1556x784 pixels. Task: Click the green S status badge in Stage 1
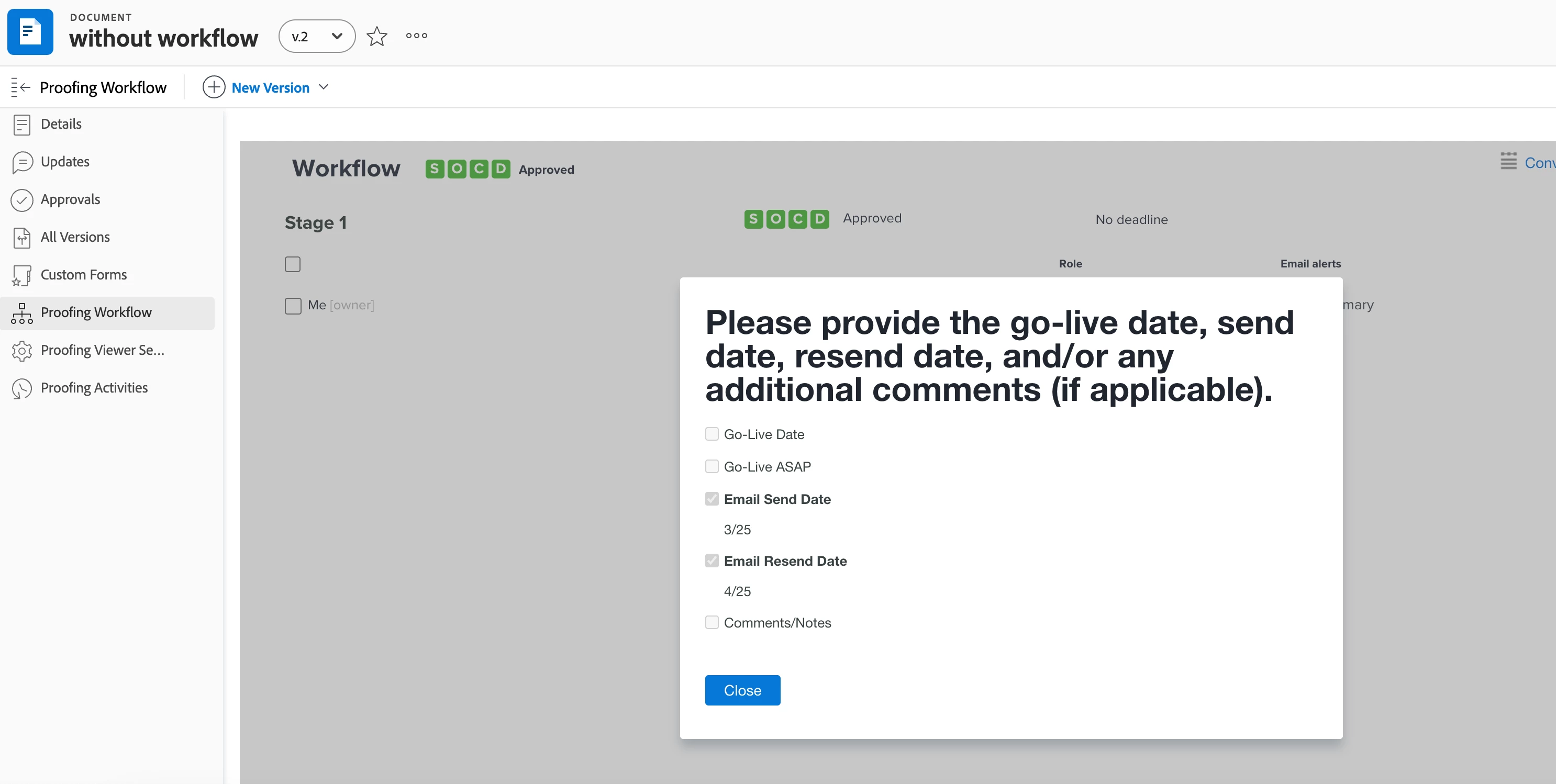click(753, 219)
